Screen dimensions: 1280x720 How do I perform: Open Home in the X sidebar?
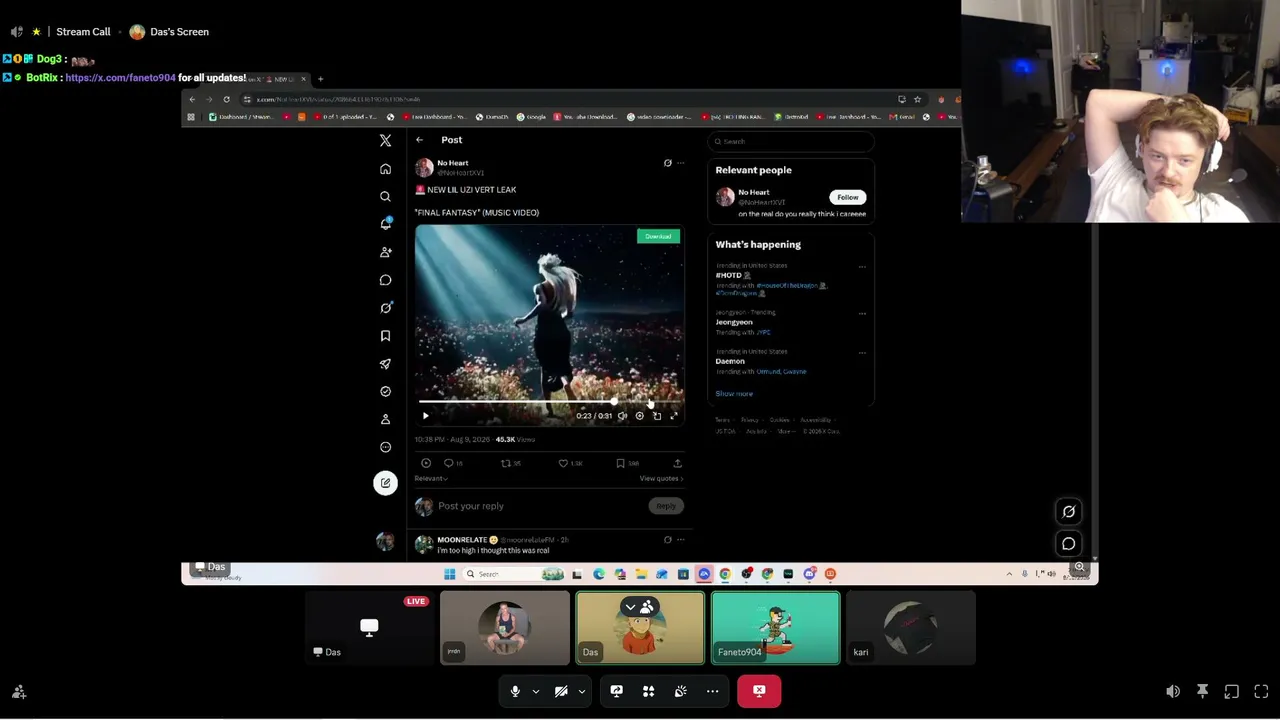385,169
